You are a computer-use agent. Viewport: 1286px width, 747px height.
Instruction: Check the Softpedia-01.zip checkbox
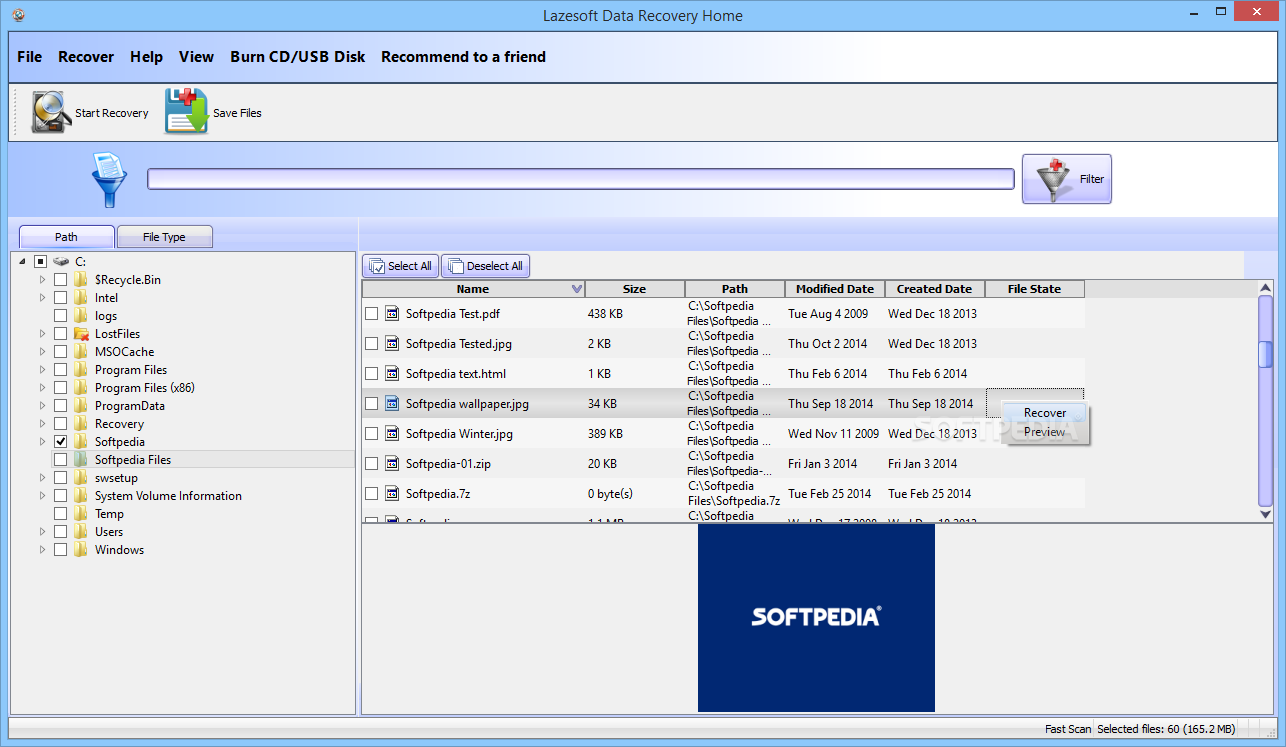click(371, 463)
